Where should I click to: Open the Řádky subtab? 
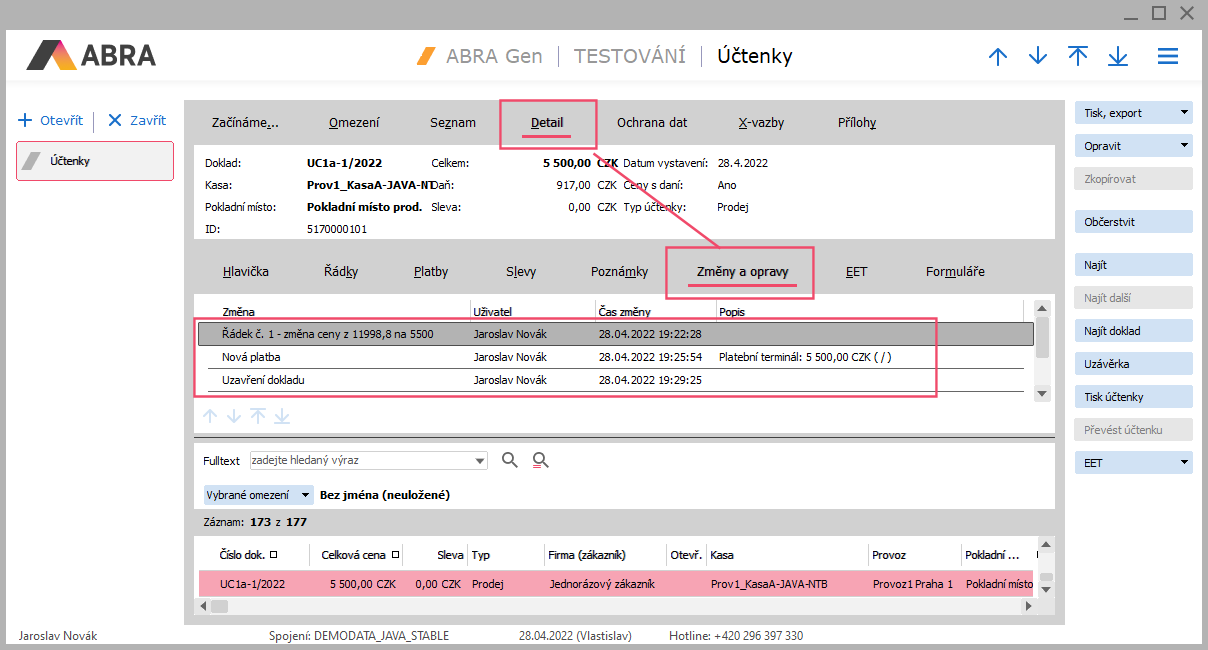point(341,272)
